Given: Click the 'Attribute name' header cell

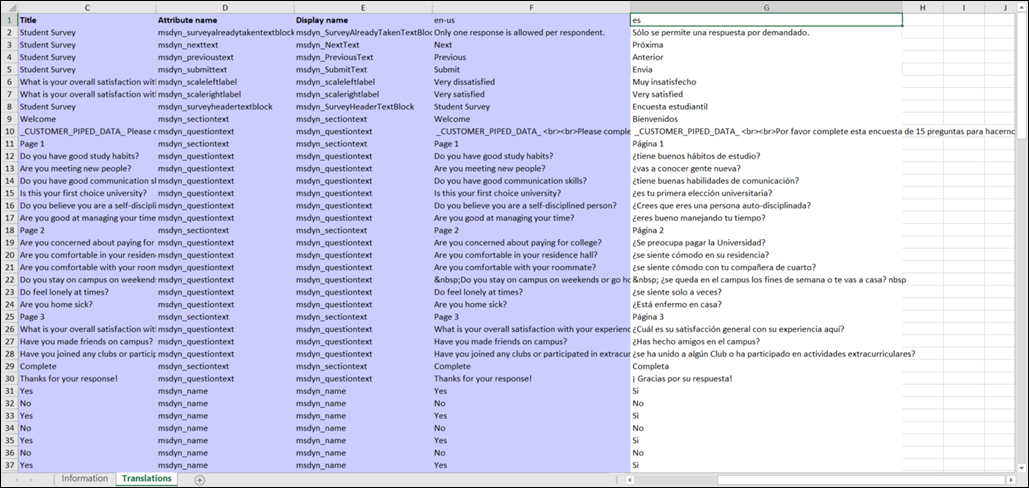Looking at the screenshot, I should click(225, 20).
